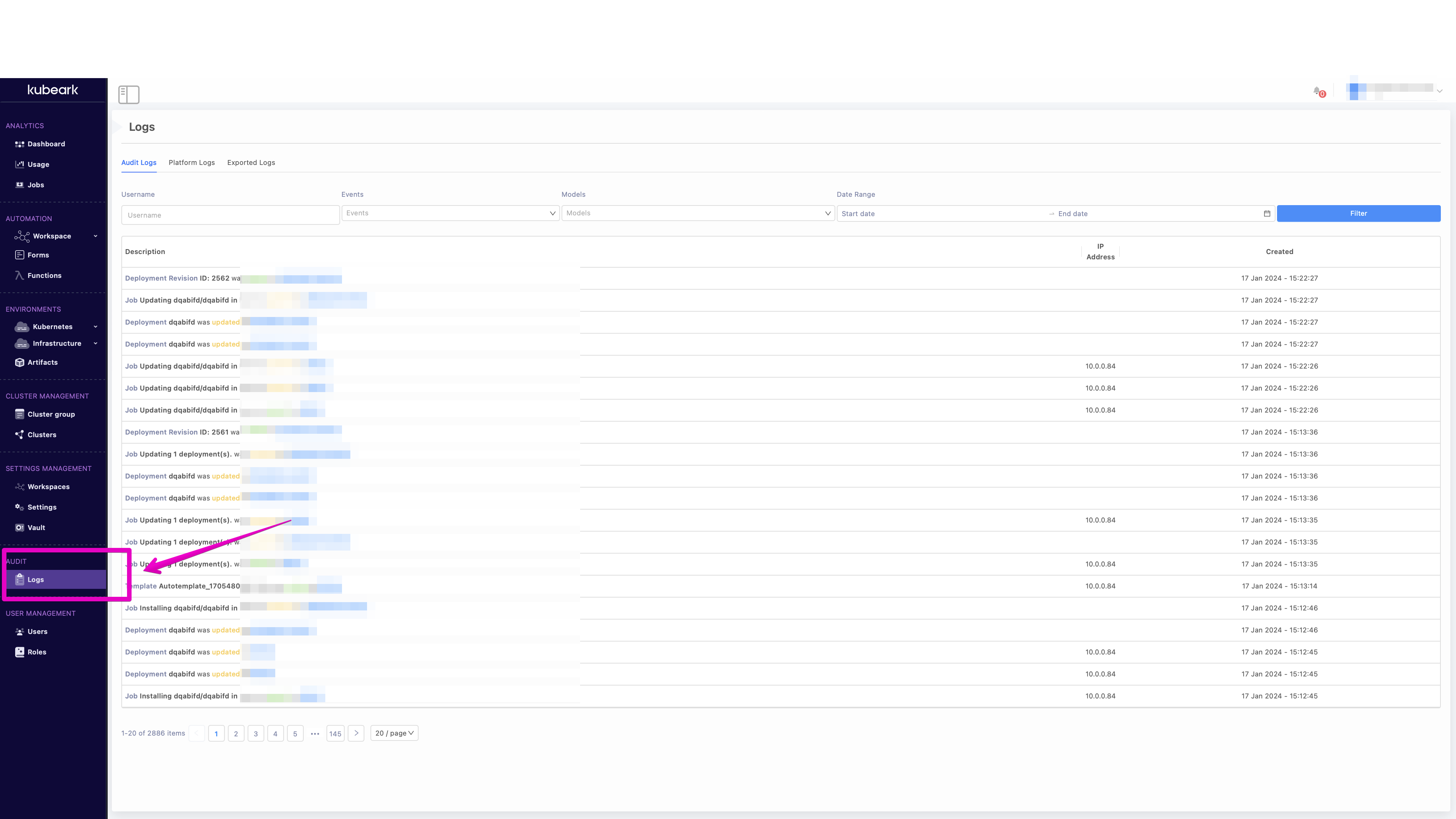Toggle the sidebar collapse icon
The height and width of the screenshot is (819, 1456).
point(128,94)
